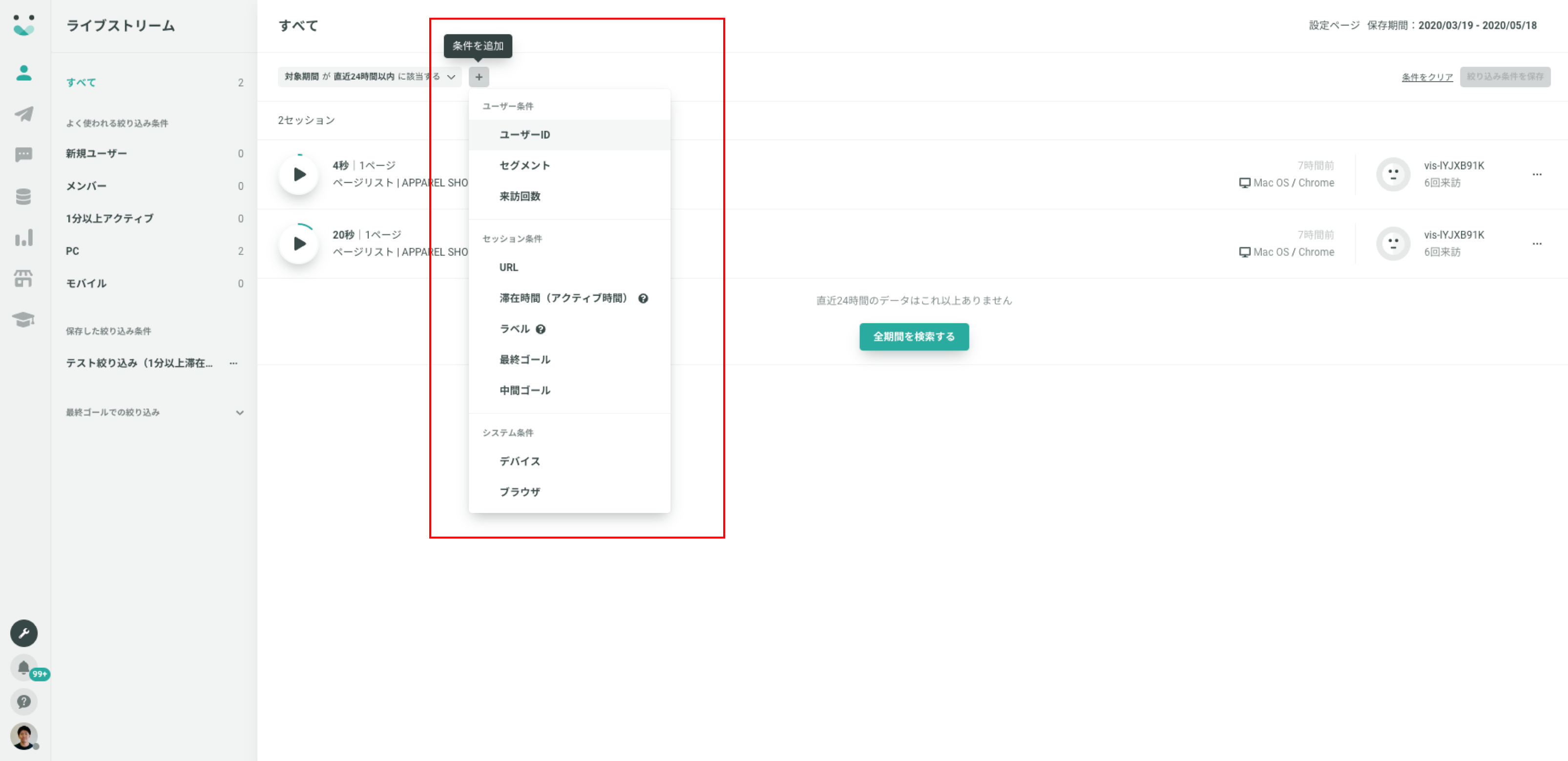The image size is (1568, 761).
Task: Open the paper plane icon in sidebar
Action: pyautogui.click(x=24, y=114)
